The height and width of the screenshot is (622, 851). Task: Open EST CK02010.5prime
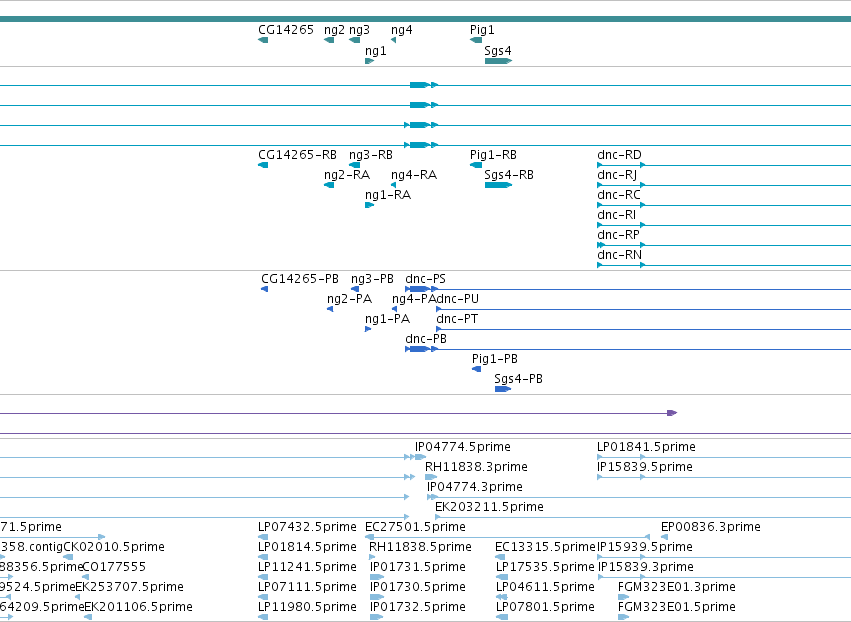114,547
